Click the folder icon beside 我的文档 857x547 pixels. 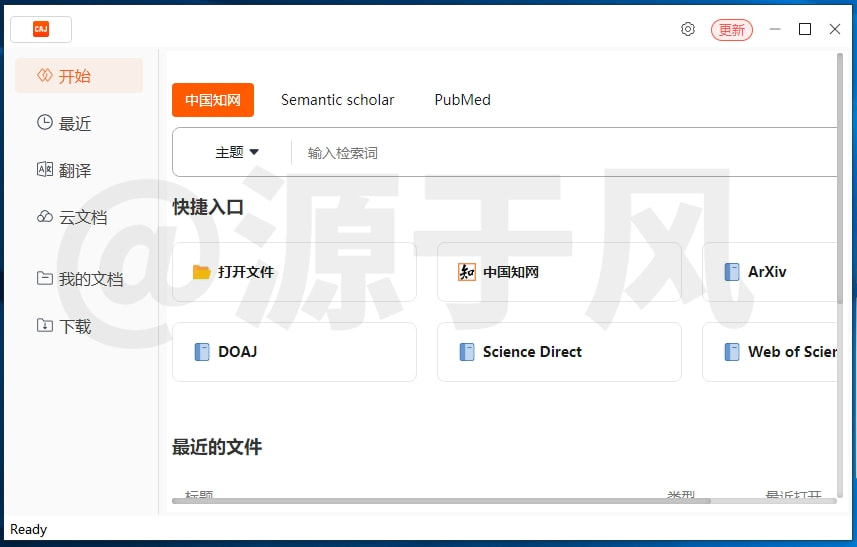pyautogui.click(x=45, y=278)
